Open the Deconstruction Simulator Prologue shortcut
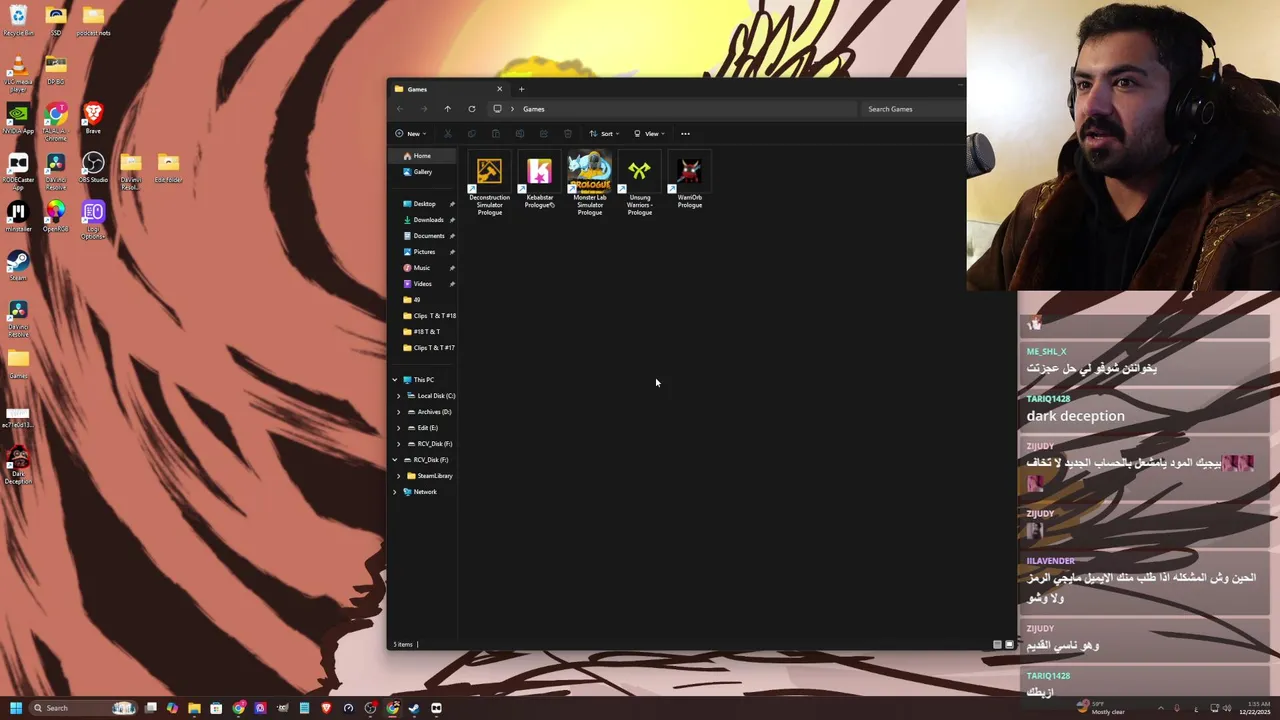Image resolution: width=1280 pixels, height=720 pixels. pos(489,184)
